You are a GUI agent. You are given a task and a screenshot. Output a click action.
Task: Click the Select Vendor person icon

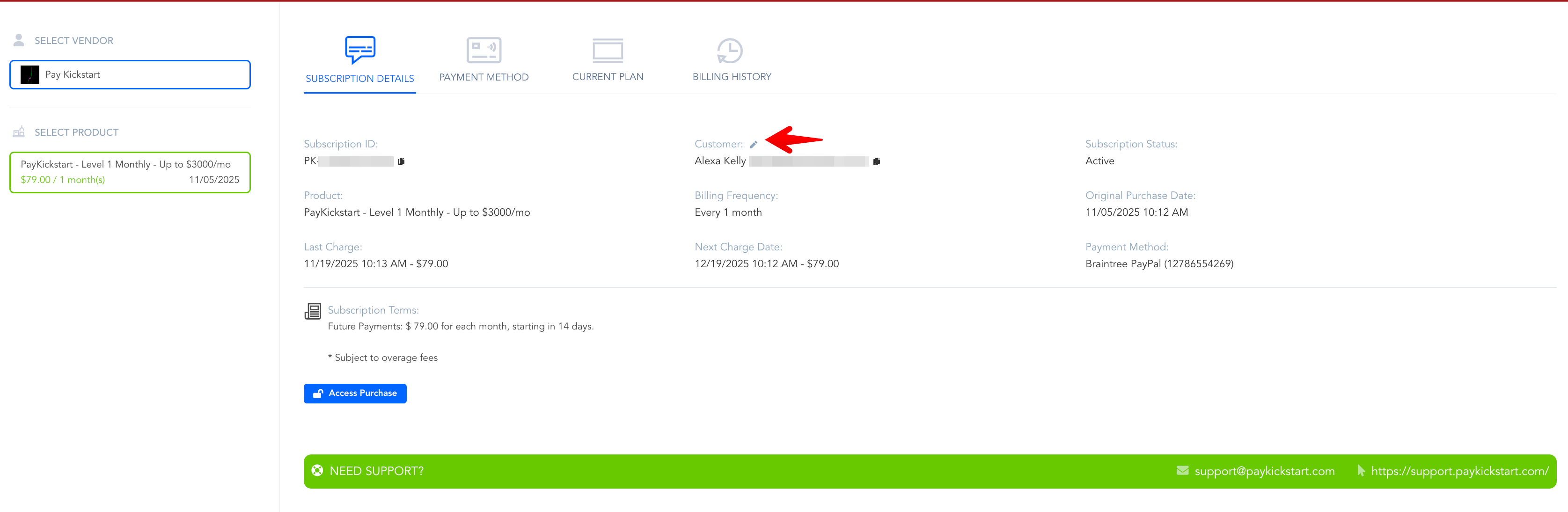[x=19, y=40]
